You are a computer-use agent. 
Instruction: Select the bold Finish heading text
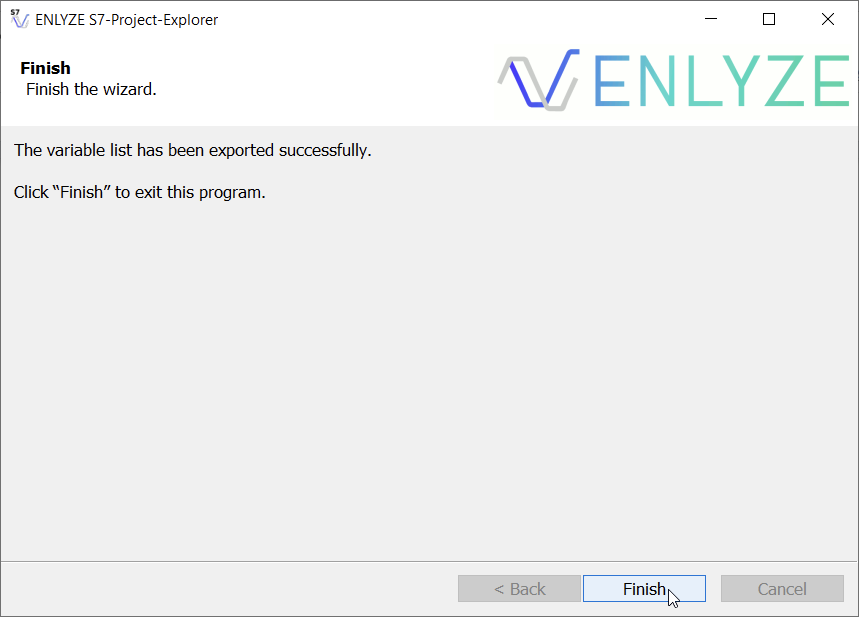point(45,68)
